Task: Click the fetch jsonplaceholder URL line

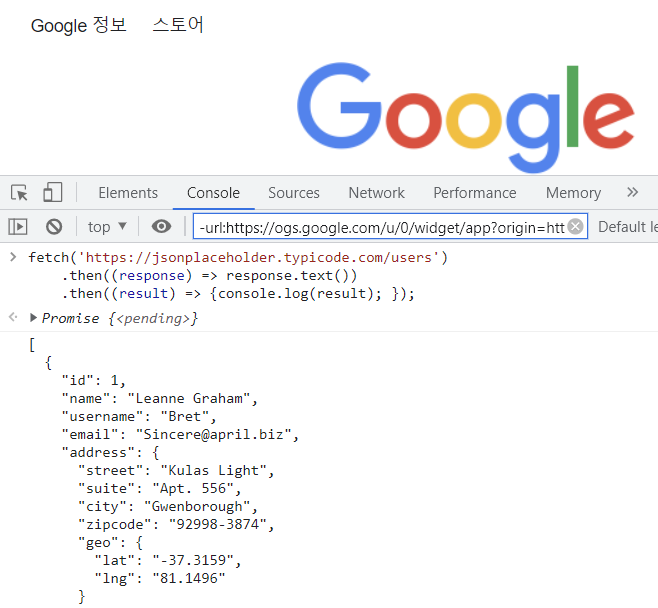Action: point(238,257)
